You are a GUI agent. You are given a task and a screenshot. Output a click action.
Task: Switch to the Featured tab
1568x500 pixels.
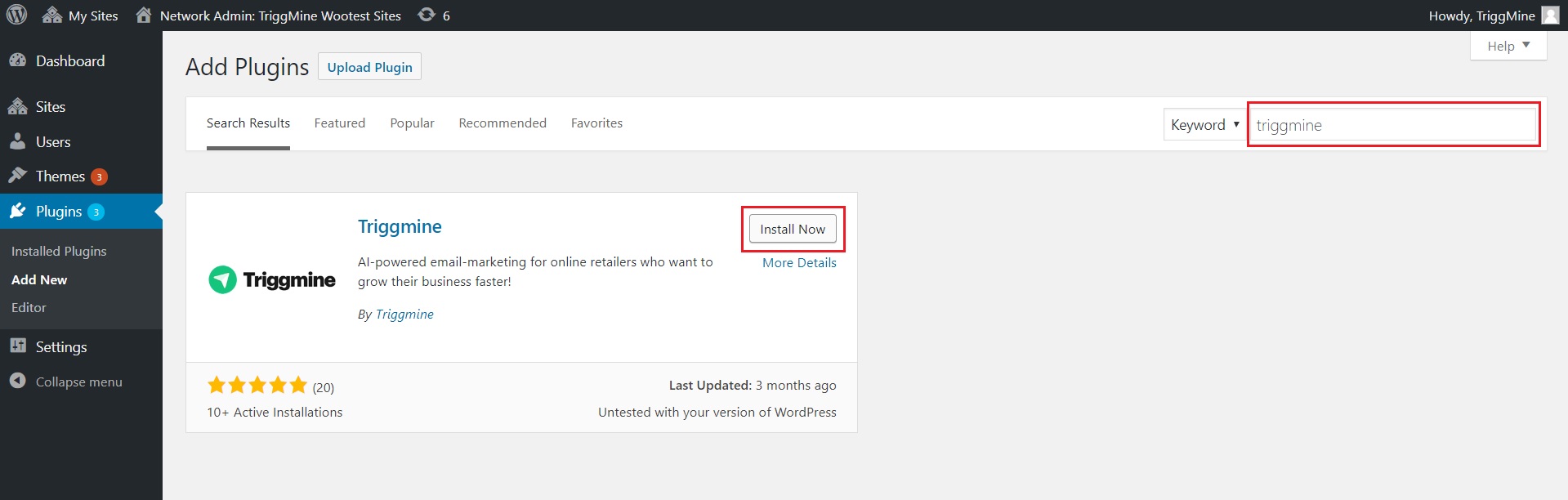click(340, 123)
